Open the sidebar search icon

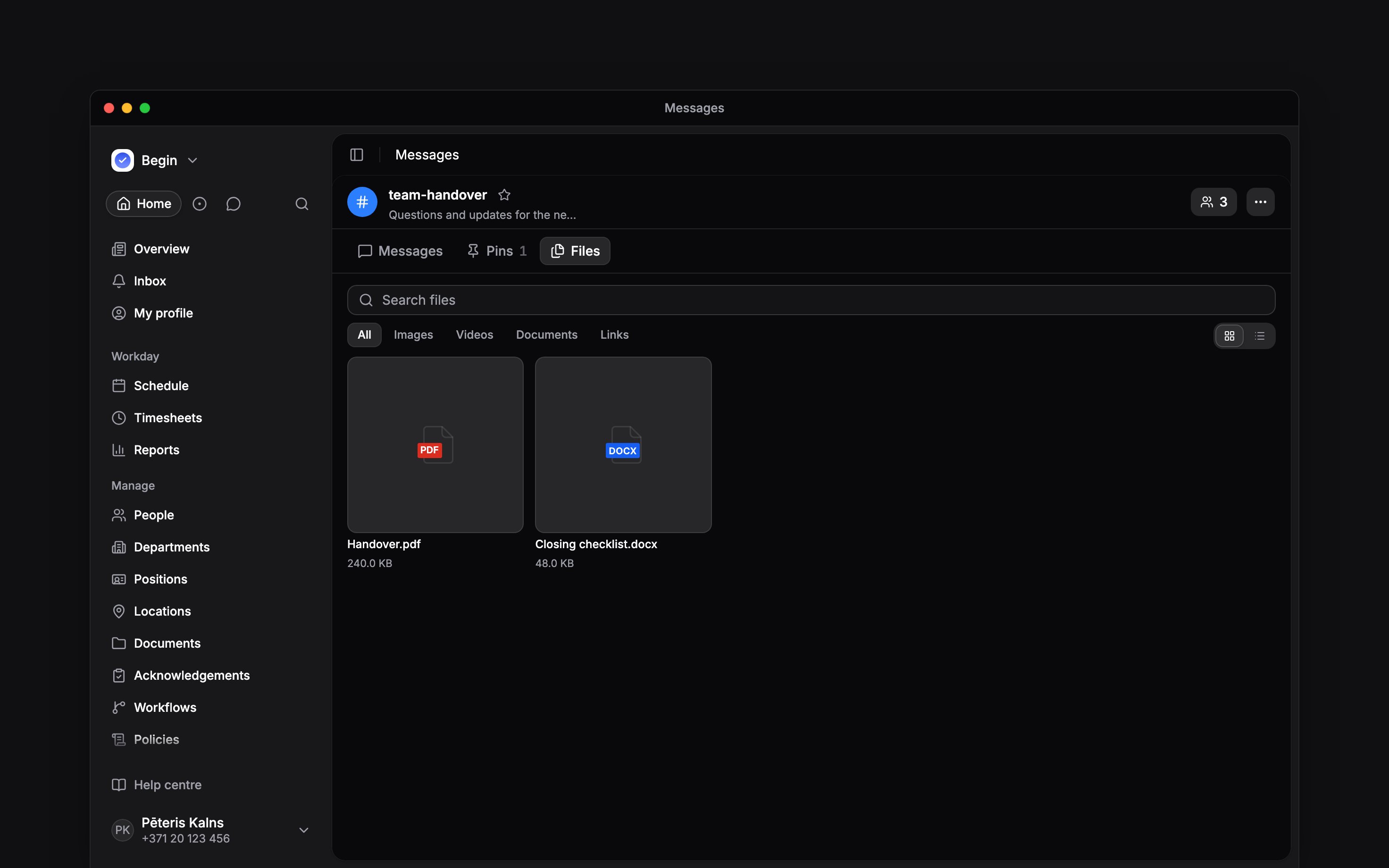point(302,204)
